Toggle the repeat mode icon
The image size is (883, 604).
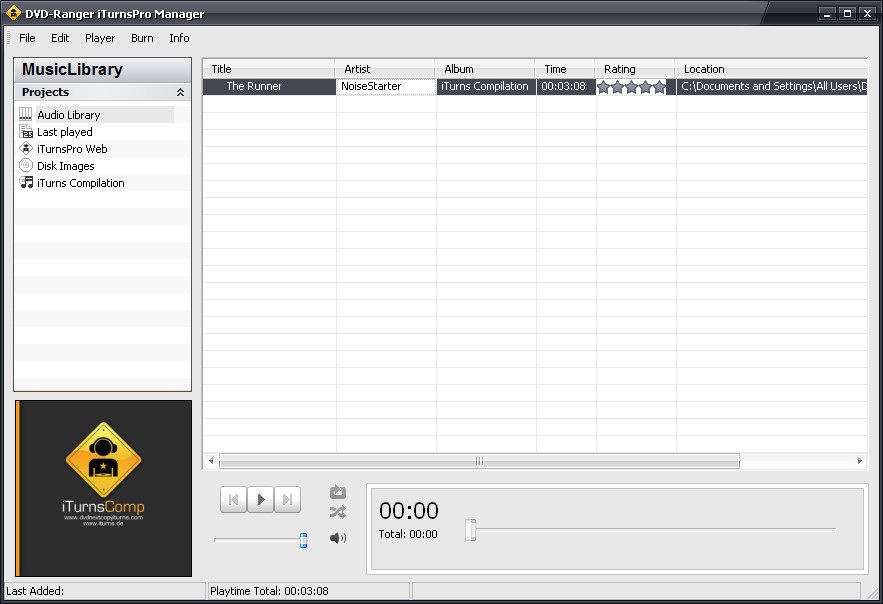coord(337,492)
